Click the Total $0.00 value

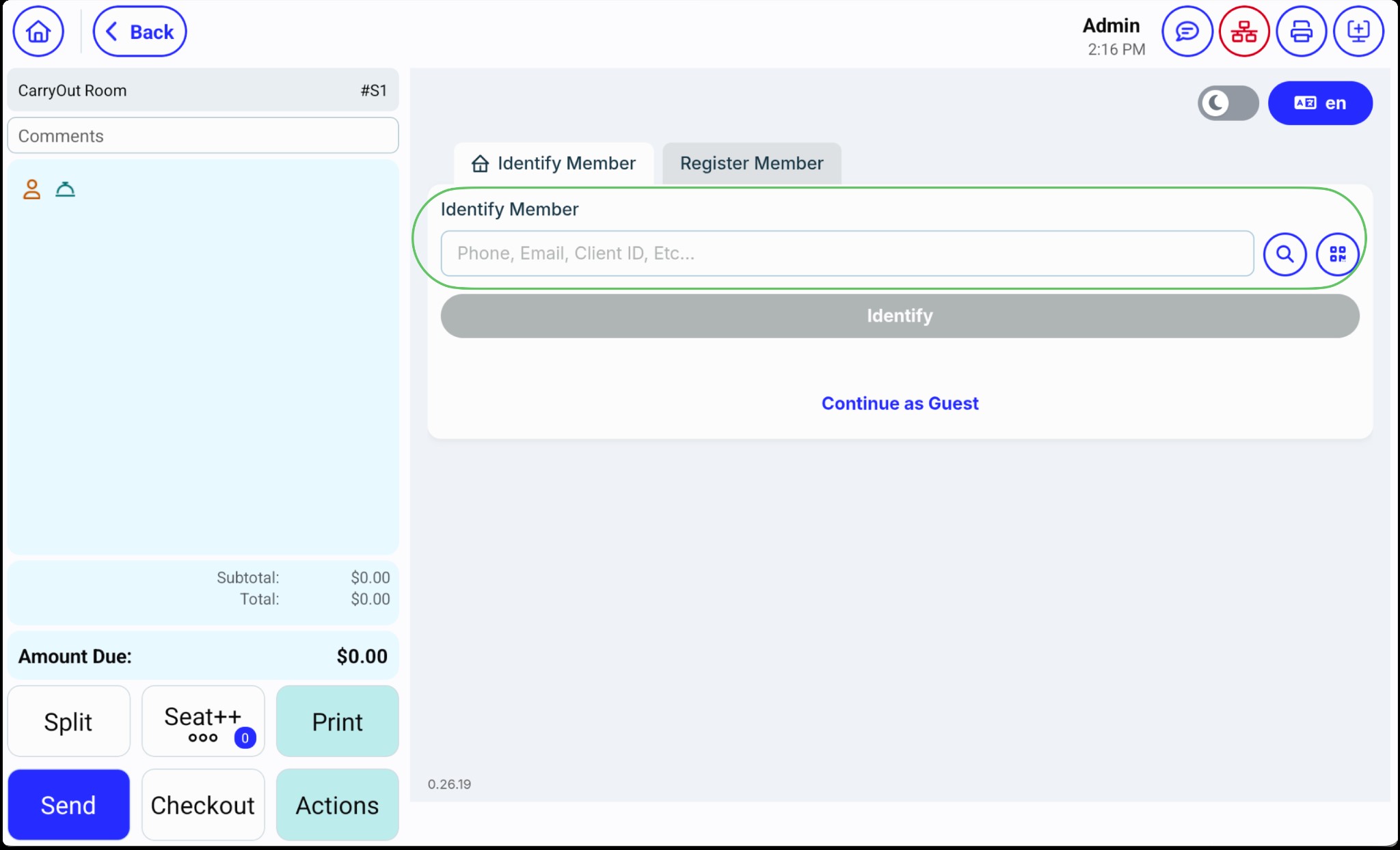[371, 599]
